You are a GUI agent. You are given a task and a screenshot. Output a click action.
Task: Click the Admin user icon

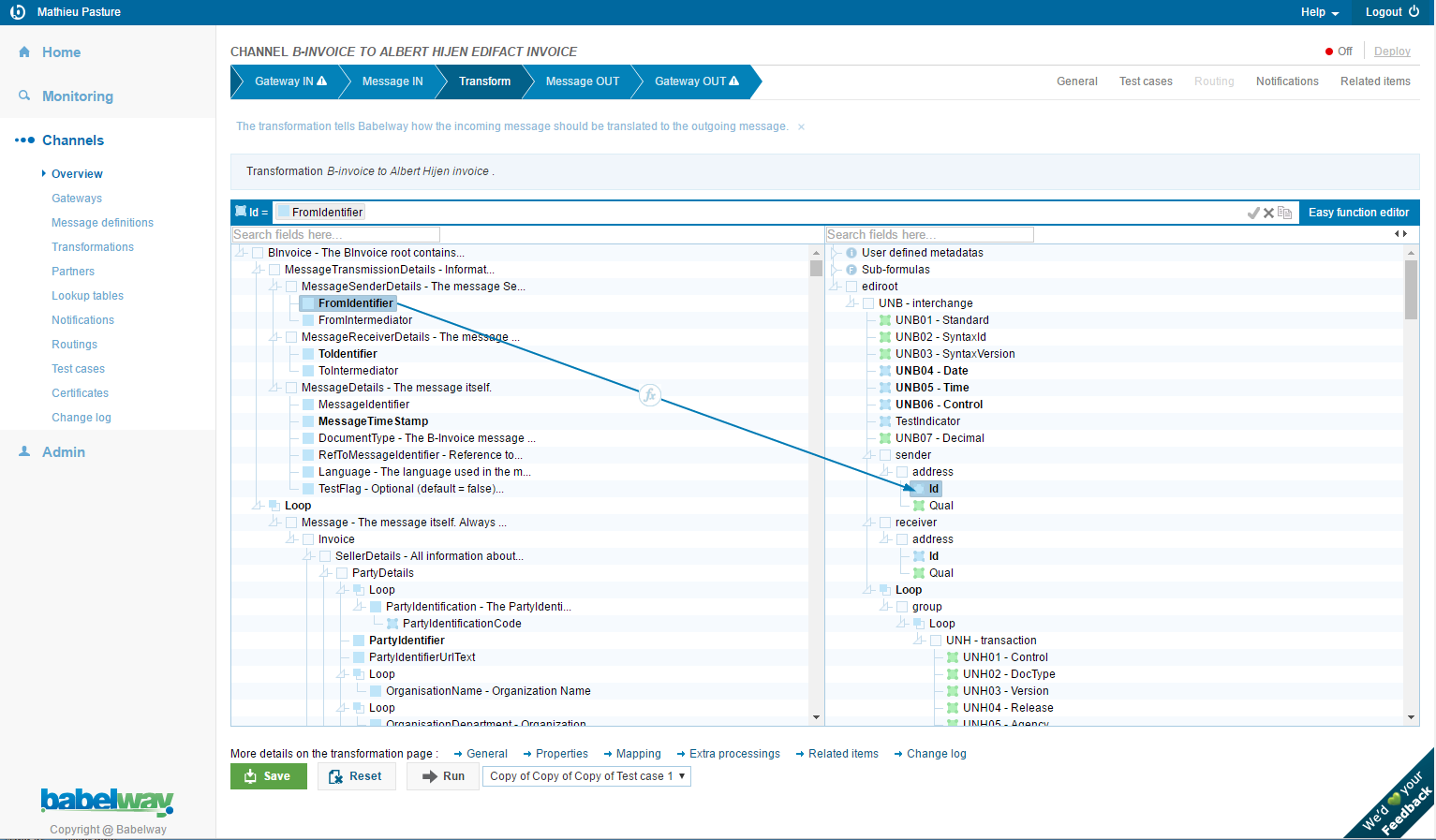tap(24, 451)
